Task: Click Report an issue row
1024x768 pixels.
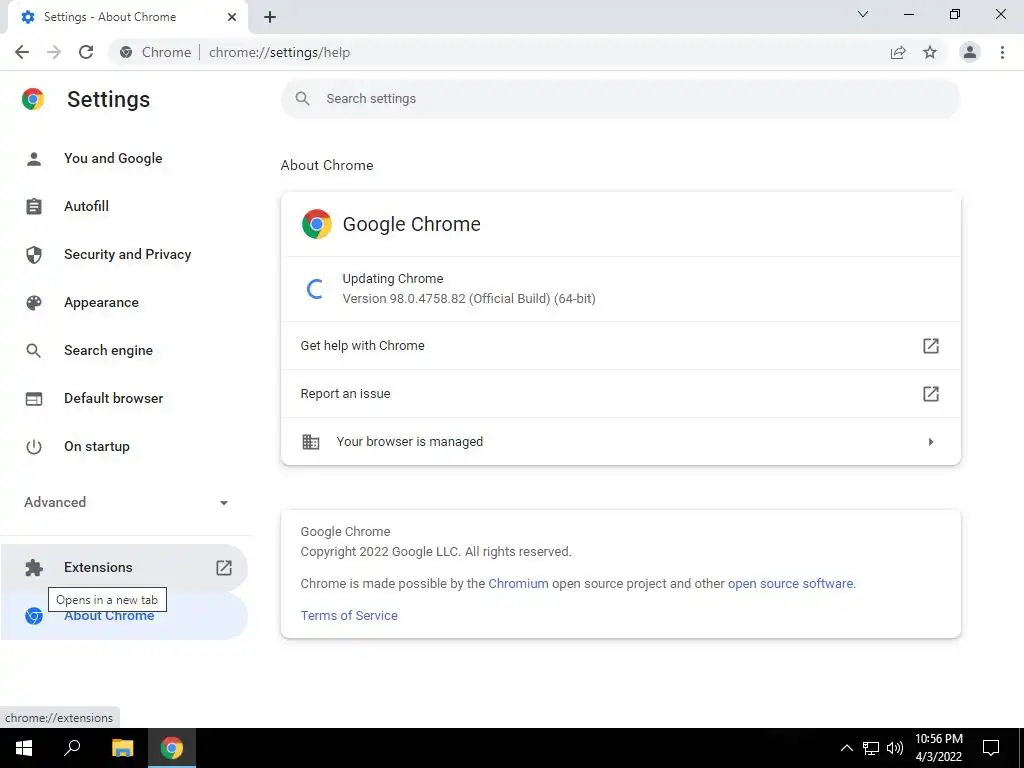Action: [x=620, y=394]
